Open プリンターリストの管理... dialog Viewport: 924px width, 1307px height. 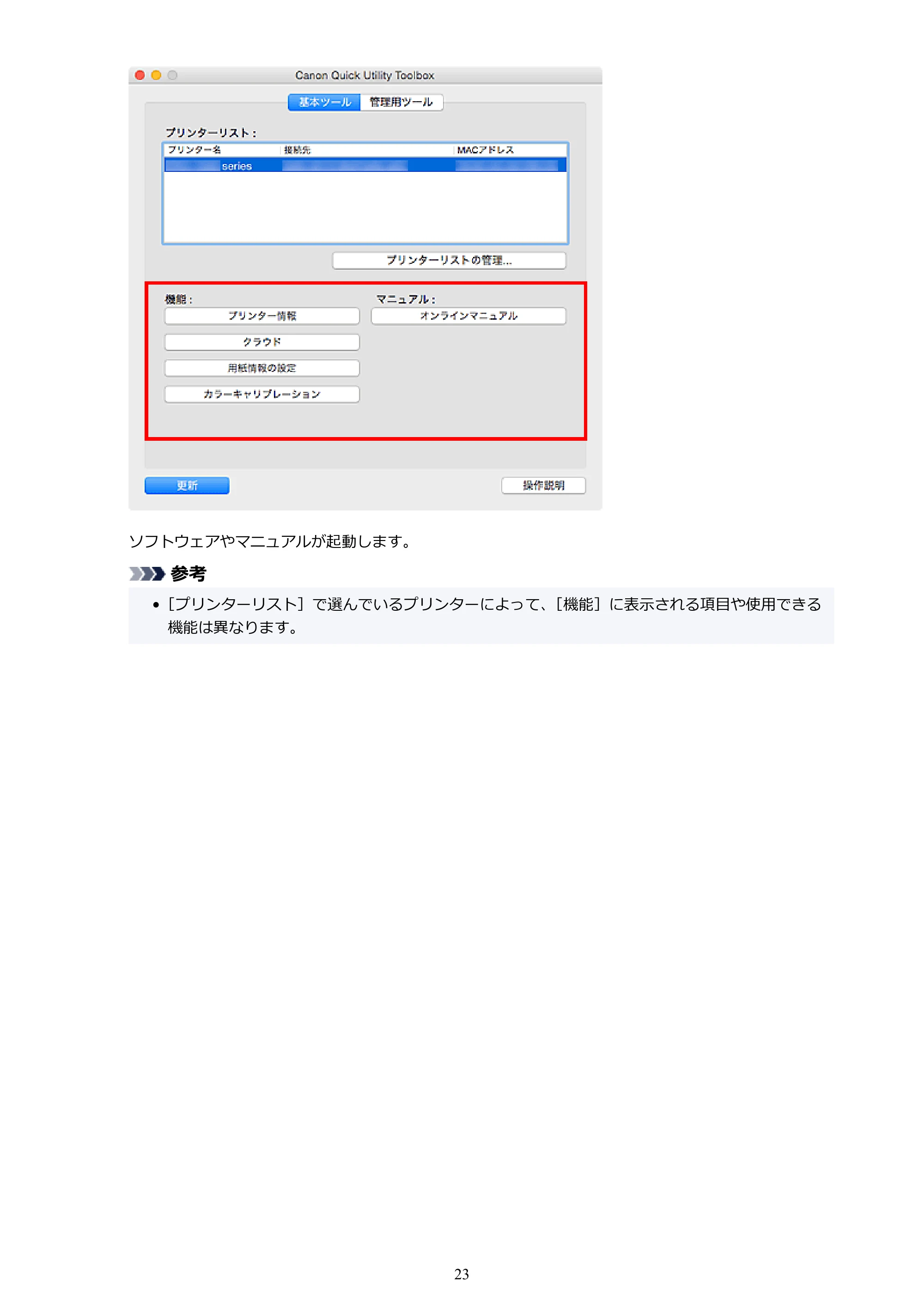[449, 260]
